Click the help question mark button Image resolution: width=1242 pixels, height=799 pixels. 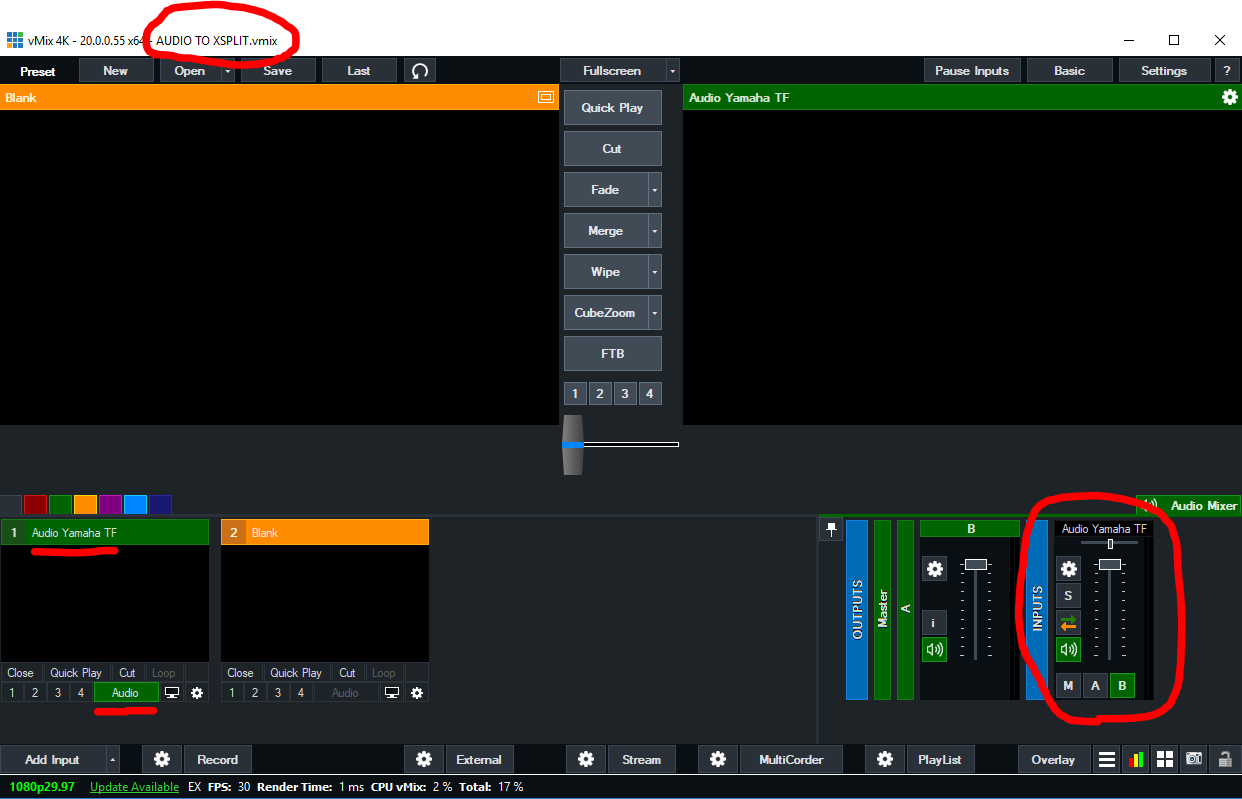coord(1226,70)
